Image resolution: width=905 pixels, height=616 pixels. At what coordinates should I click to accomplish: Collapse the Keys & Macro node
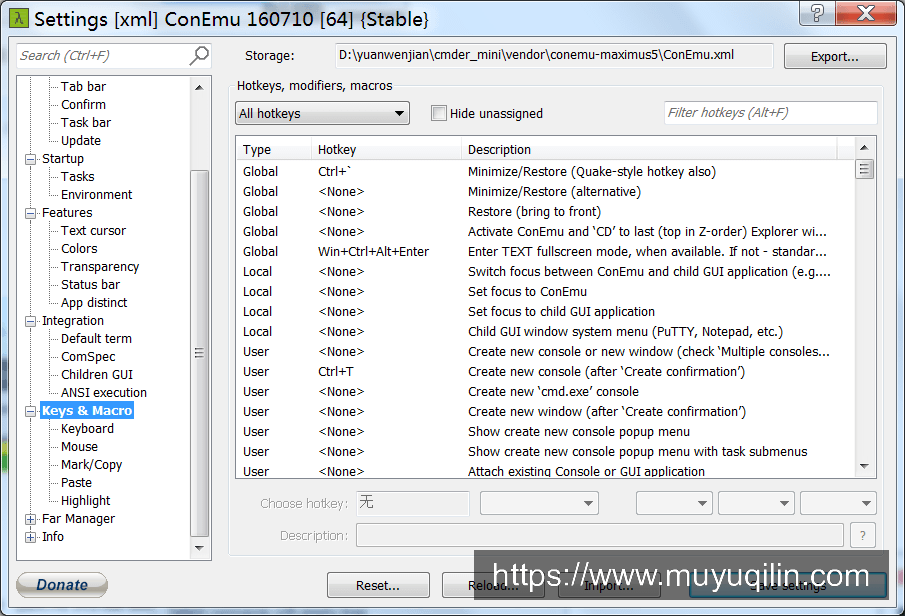[x=31, y=411]
